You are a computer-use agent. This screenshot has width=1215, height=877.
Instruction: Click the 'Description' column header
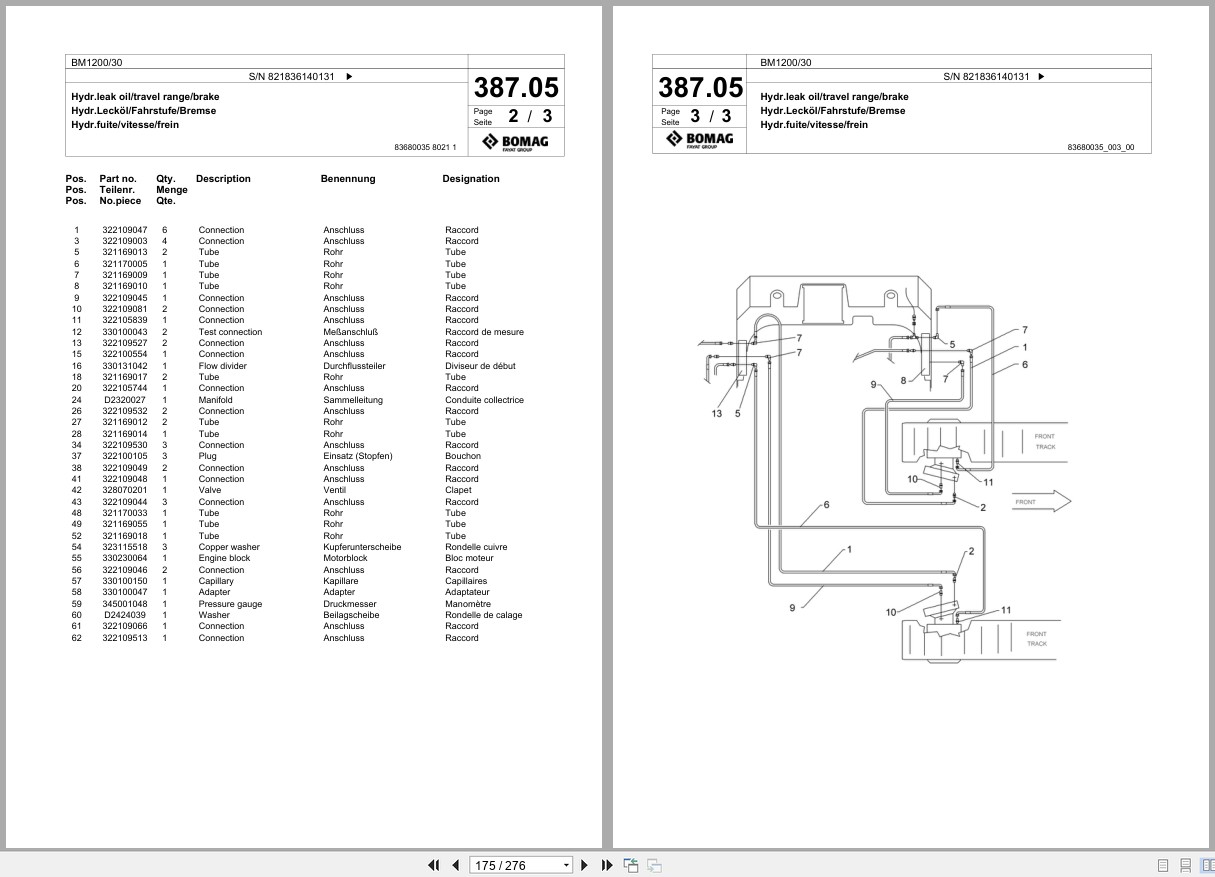pyautogui.click(x=223, y=179)
